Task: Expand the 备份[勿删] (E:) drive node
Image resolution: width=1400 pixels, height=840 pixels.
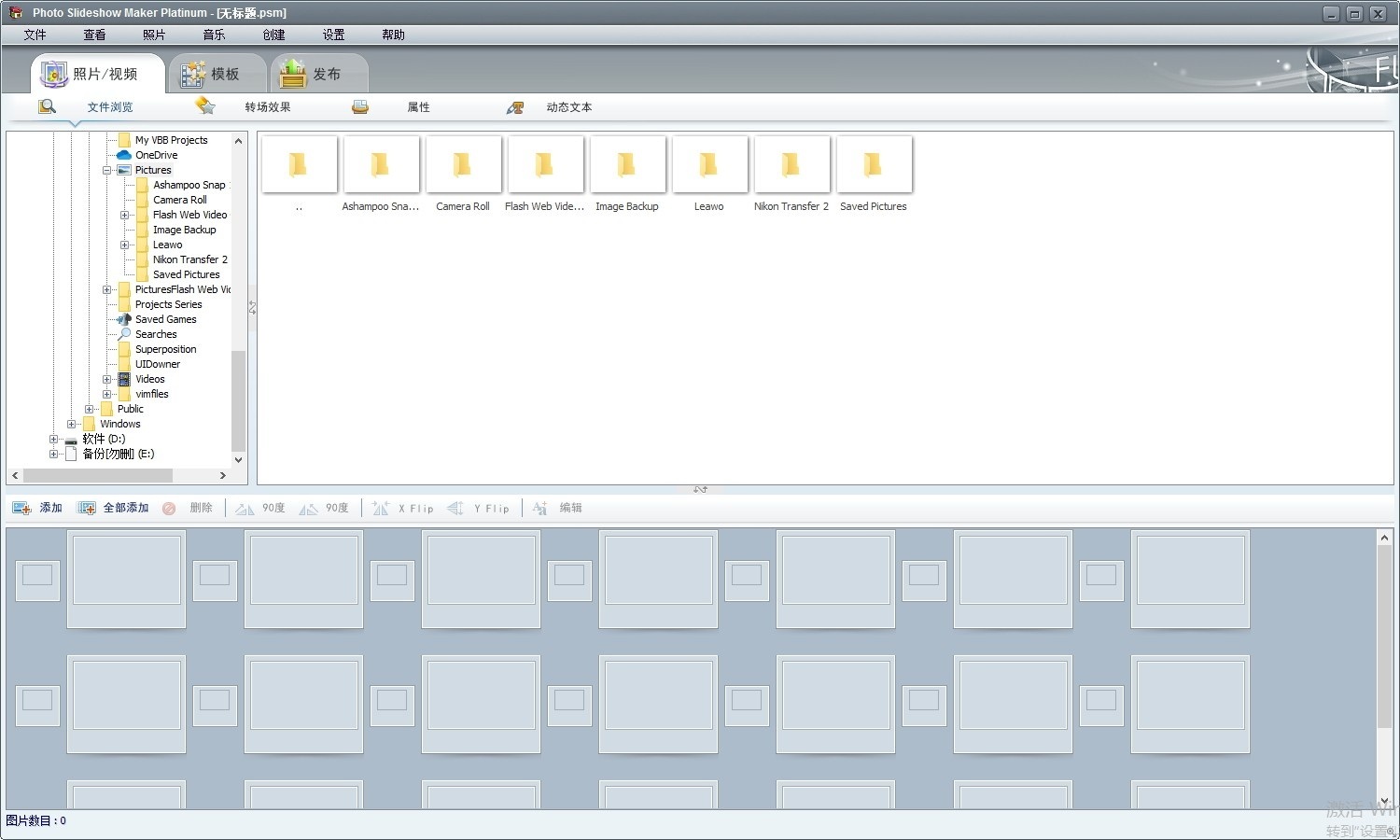Action: coord(53,454)
